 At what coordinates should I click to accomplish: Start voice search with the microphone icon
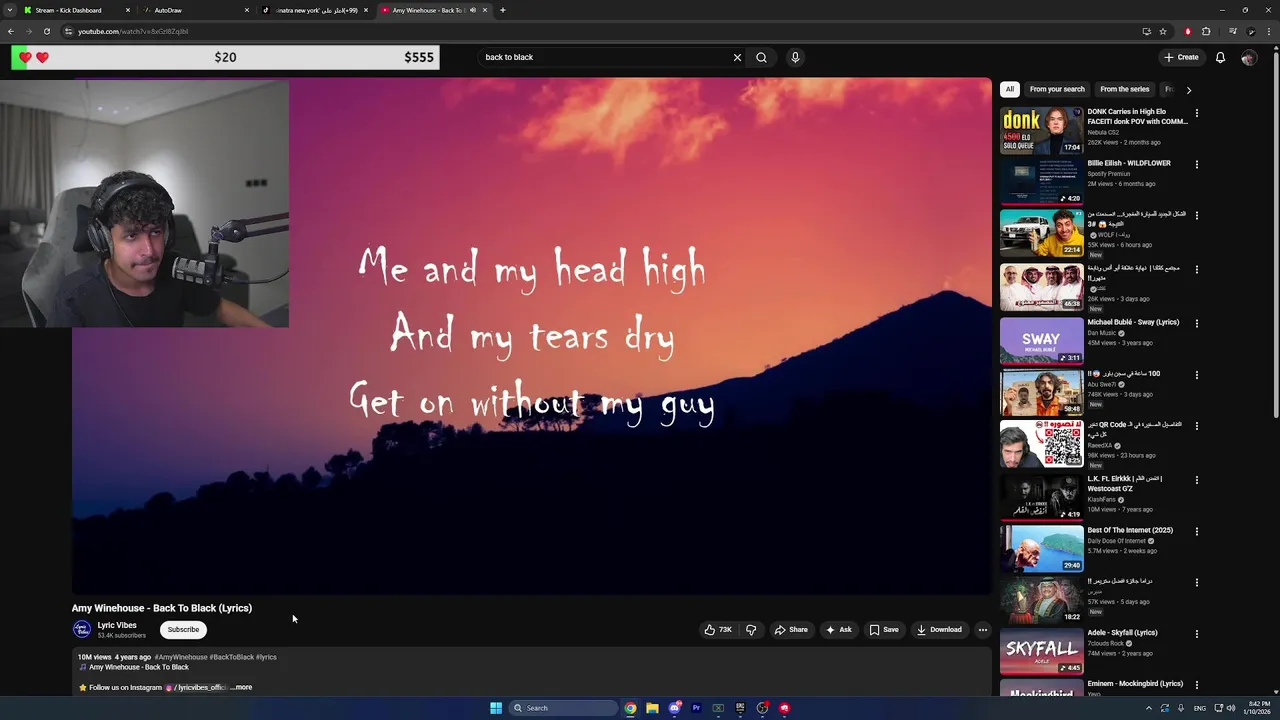click(x=795, y=57)
